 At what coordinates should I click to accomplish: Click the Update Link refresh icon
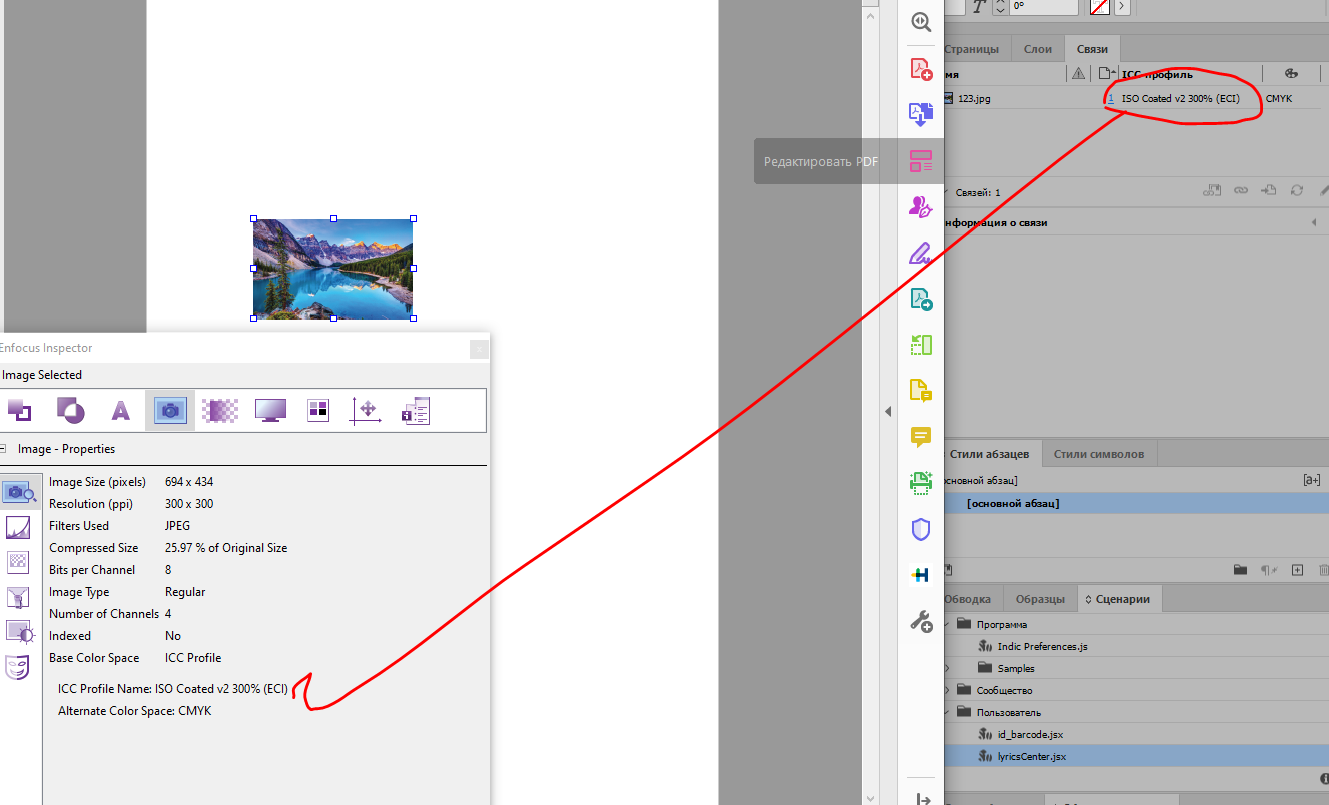coord(1297,190)
